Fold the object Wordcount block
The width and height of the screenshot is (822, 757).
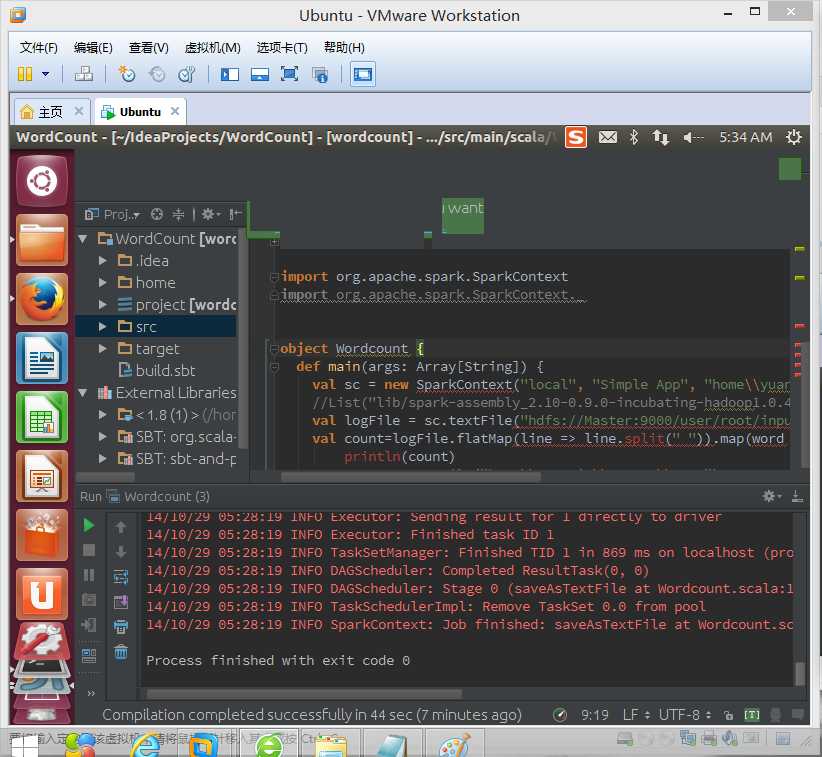click(274, 349)
